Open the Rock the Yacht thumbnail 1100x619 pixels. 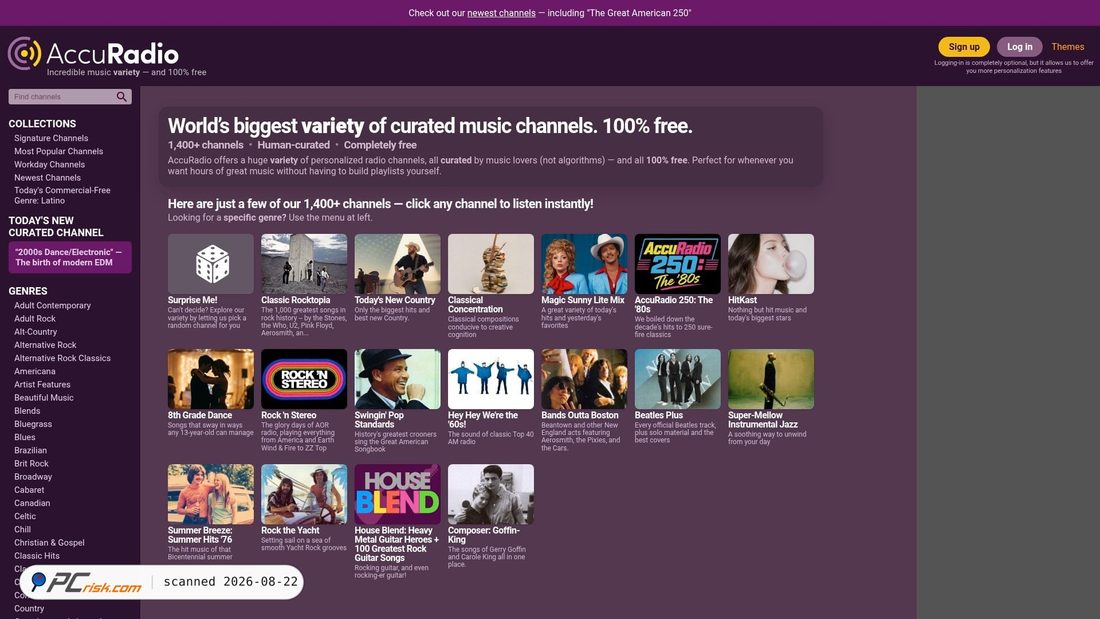(x=304, y=494)
